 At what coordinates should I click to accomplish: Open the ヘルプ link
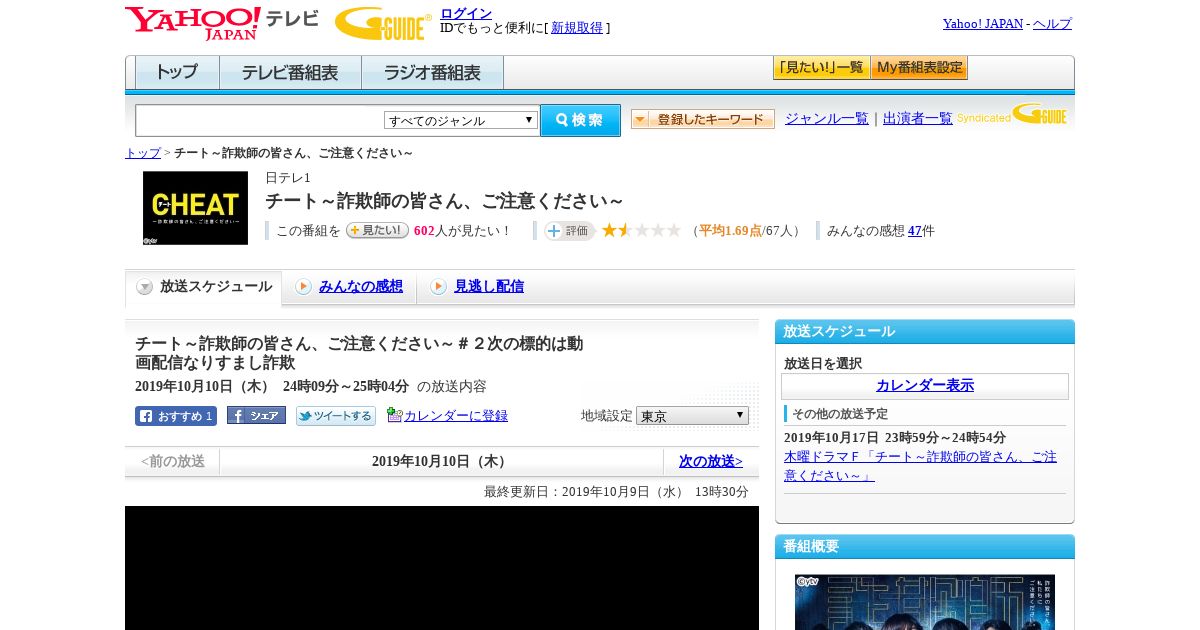pos(1052,23)
